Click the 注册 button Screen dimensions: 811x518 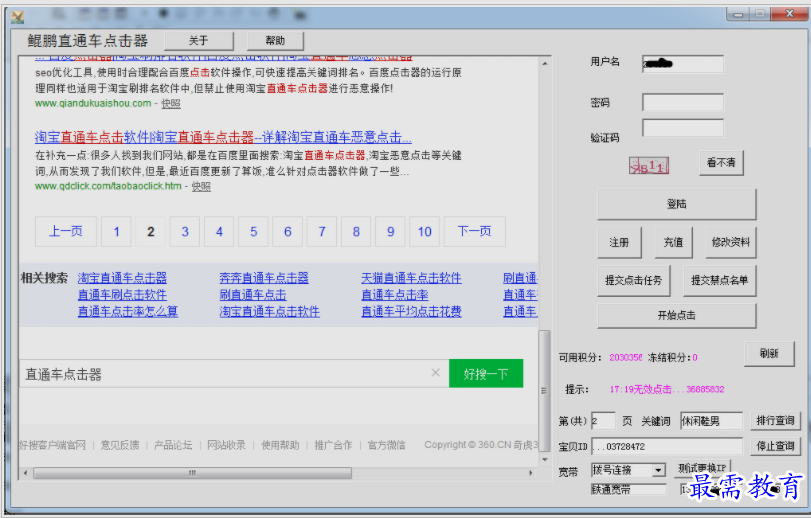[x=619, y=242]
